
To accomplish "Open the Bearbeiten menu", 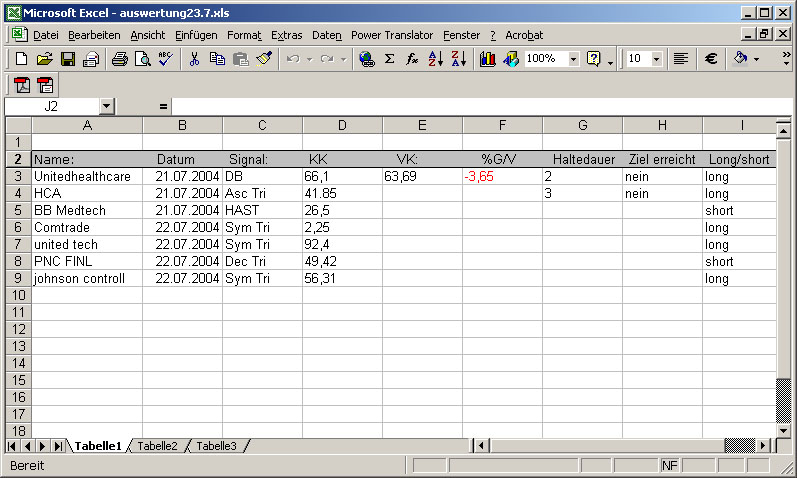I will click(94, 35).
